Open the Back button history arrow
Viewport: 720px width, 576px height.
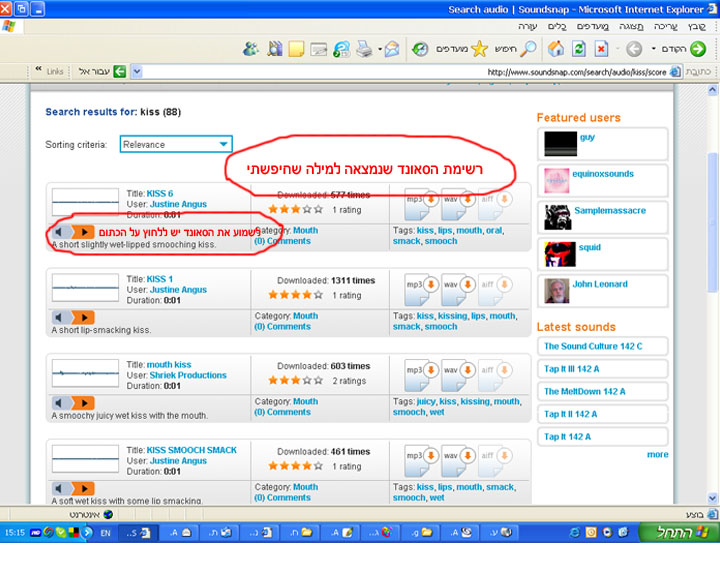click(x=653, y=49)
